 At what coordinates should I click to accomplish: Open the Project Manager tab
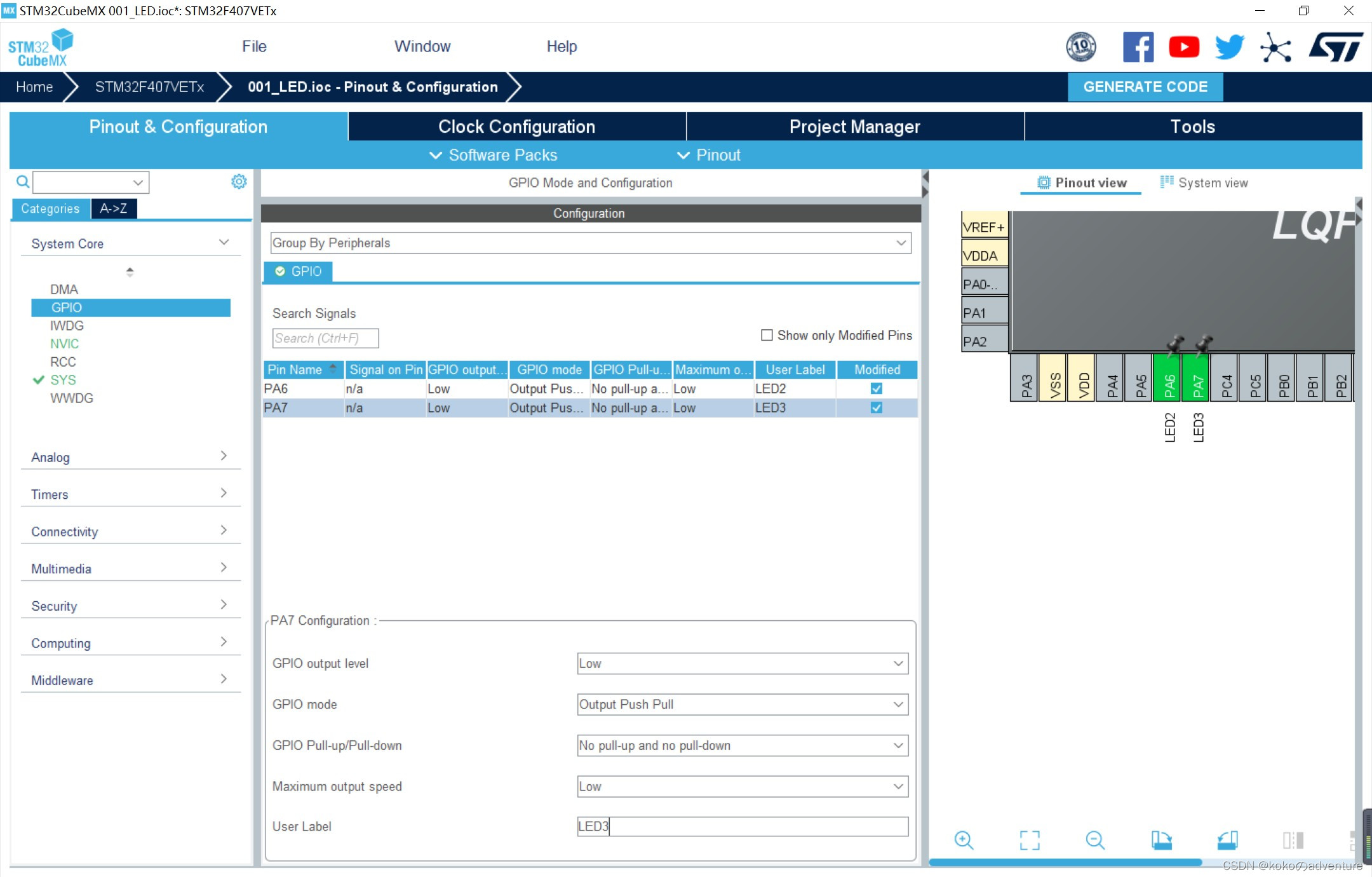[854, 126]
